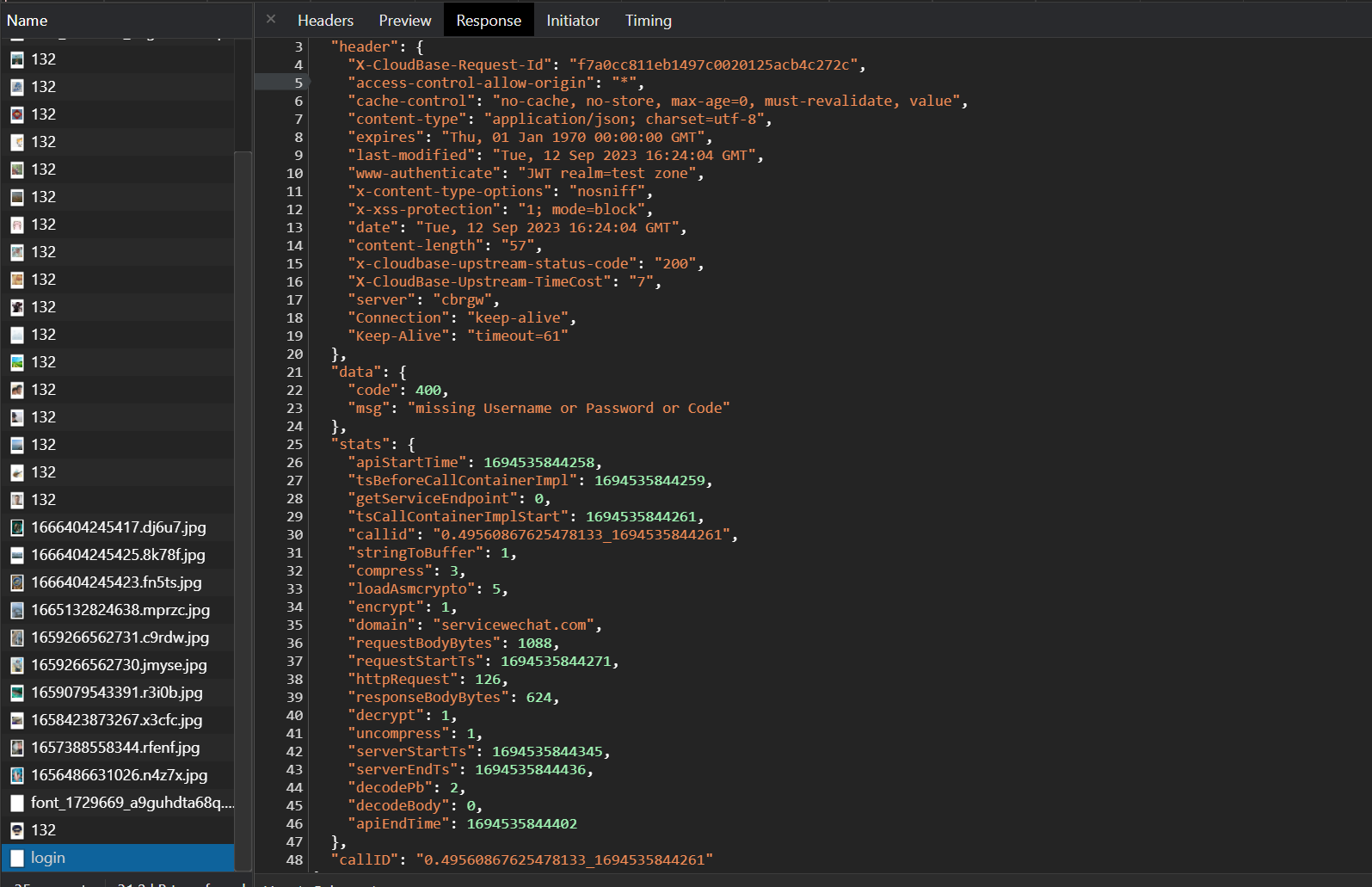Open the Initiator tab
Image resolution: width=1372 pixels, height=887 pixels.
click(573, 21)
